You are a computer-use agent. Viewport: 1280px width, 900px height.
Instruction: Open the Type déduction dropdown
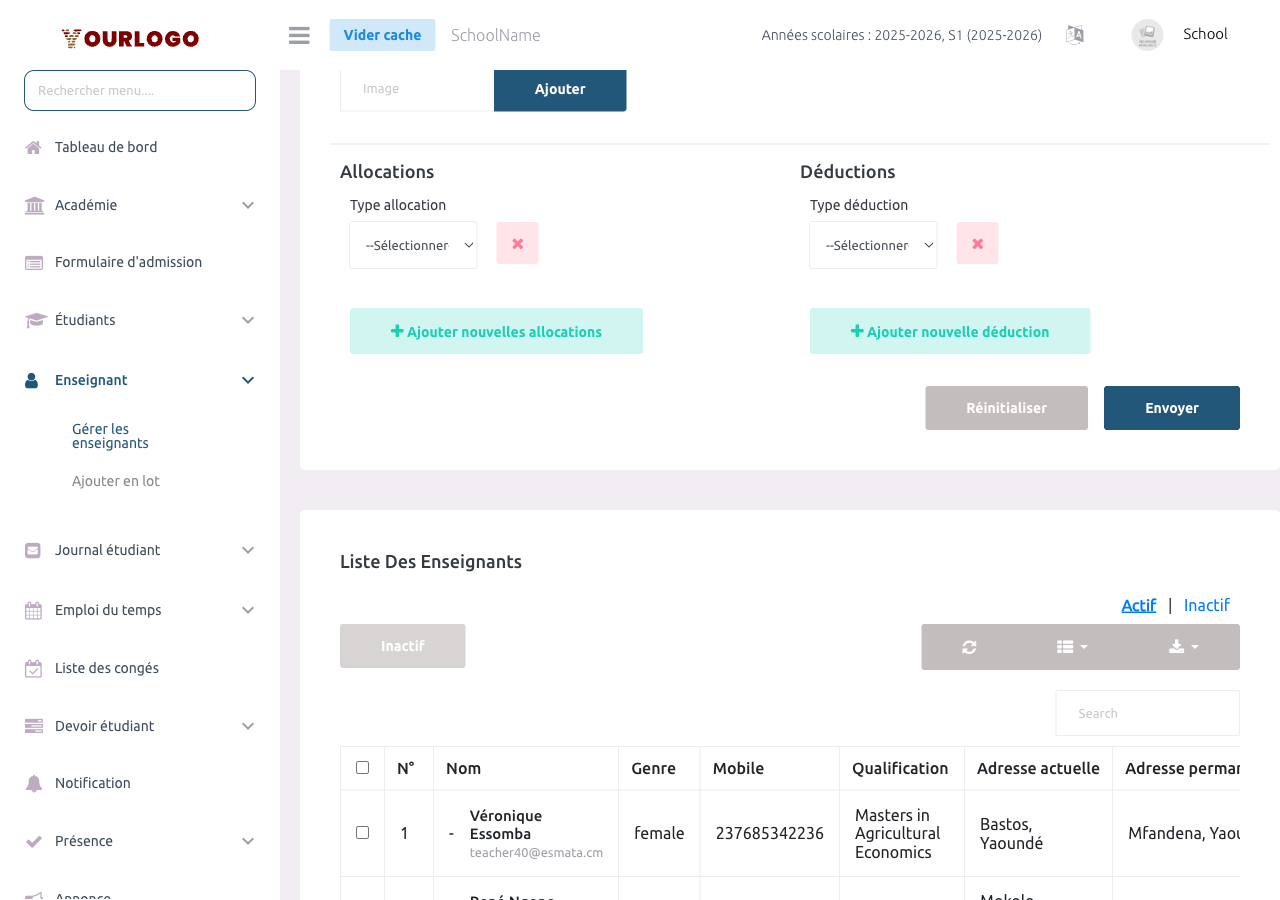pos(873,245)
